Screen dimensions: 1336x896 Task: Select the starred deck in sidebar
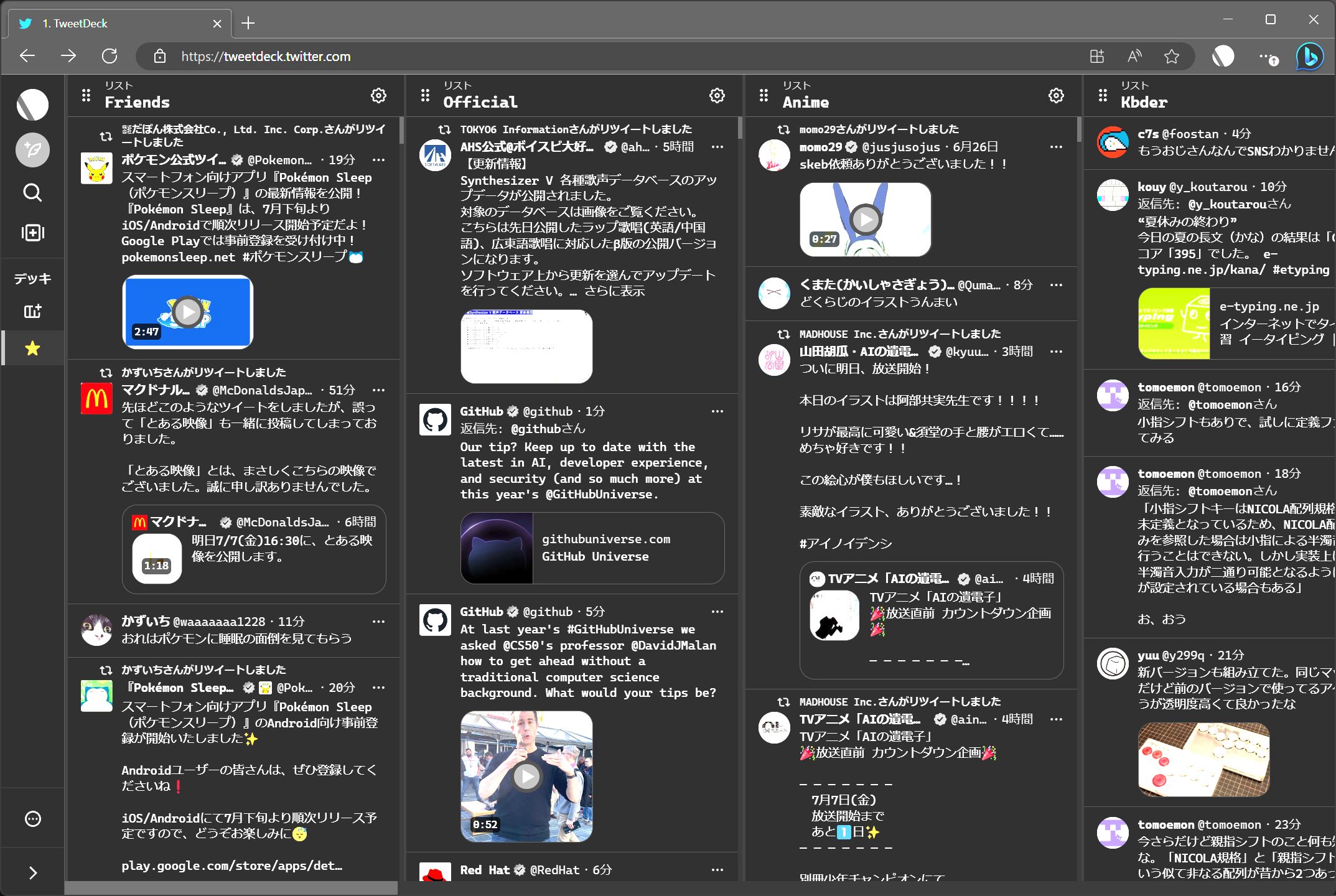click(32, 348)
